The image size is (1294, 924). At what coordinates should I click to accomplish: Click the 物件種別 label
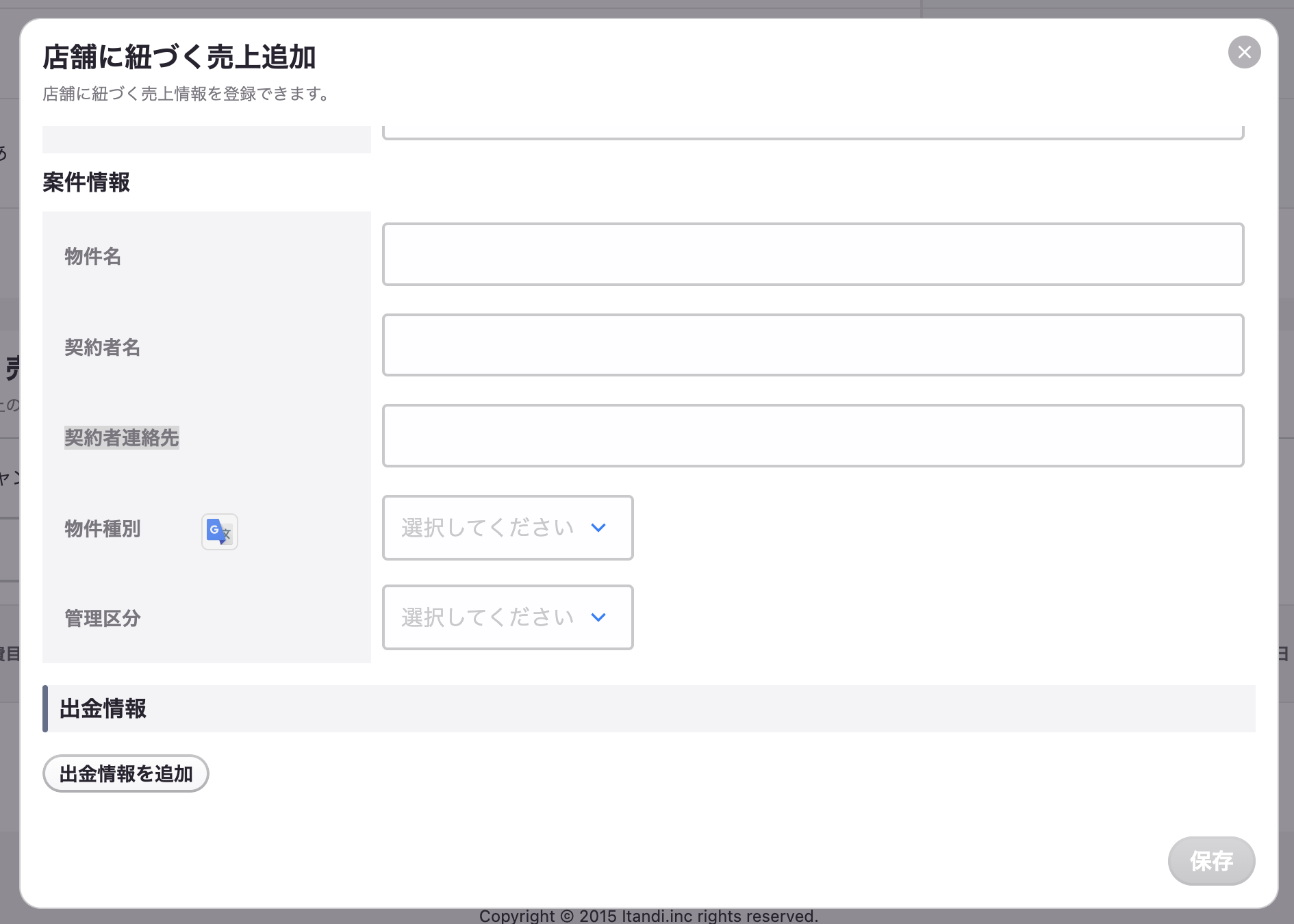coord(103,528)
